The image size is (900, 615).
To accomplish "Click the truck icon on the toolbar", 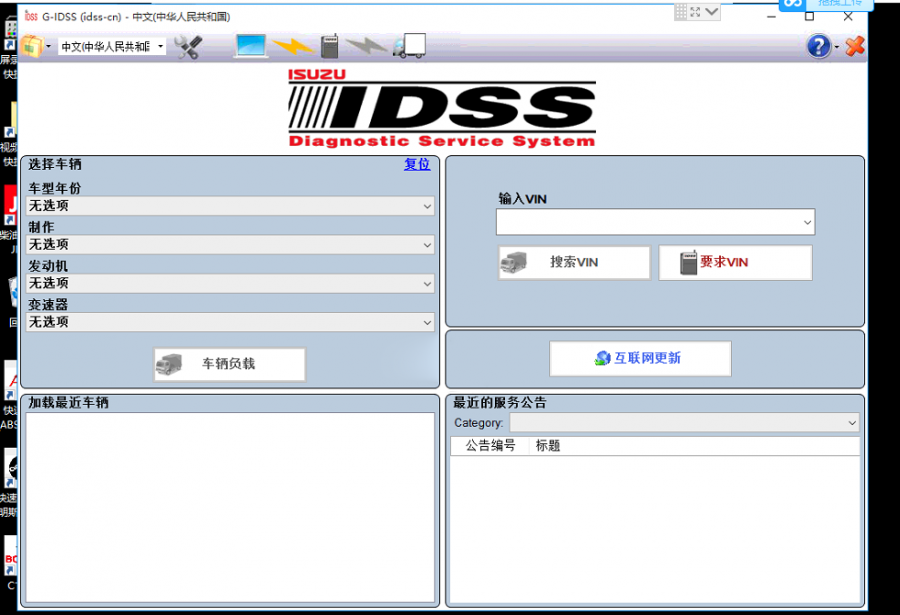I will [x=408, y=46].
